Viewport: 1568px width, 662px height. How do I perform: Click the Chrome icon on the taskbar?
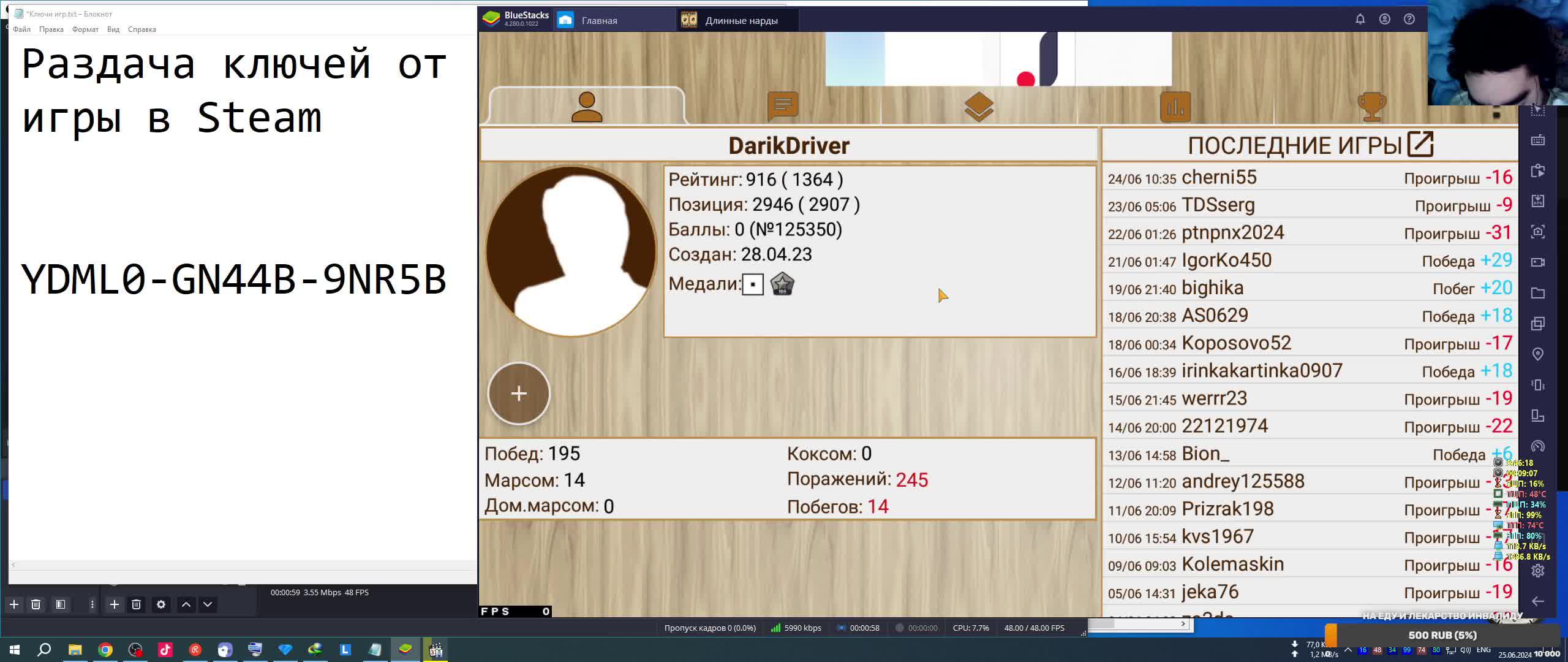click(x=105, y=650)
